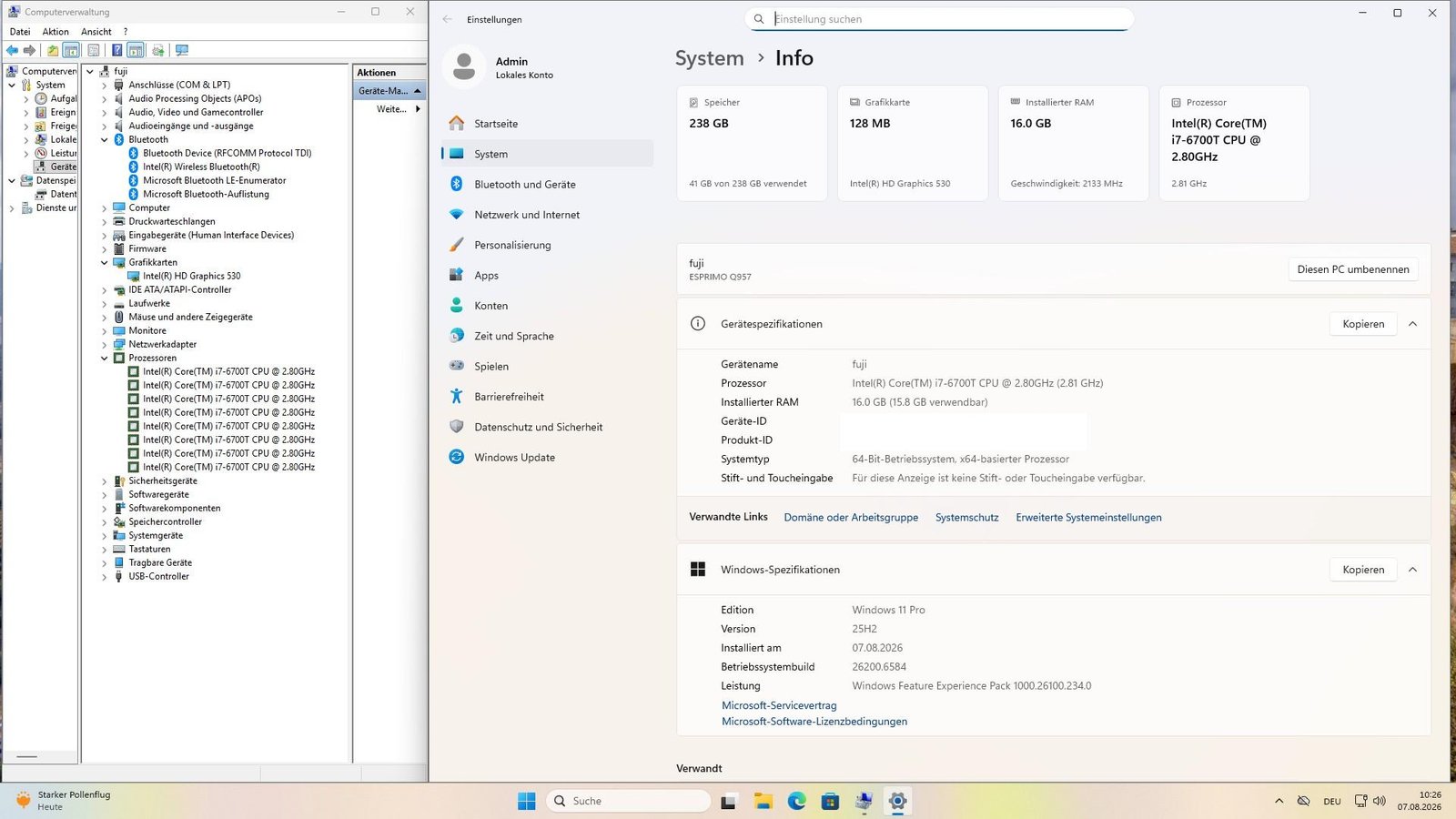Open Microsoft Edge from the taskbar
Screen dimensions: 1456x819
[x=796, y=801]
